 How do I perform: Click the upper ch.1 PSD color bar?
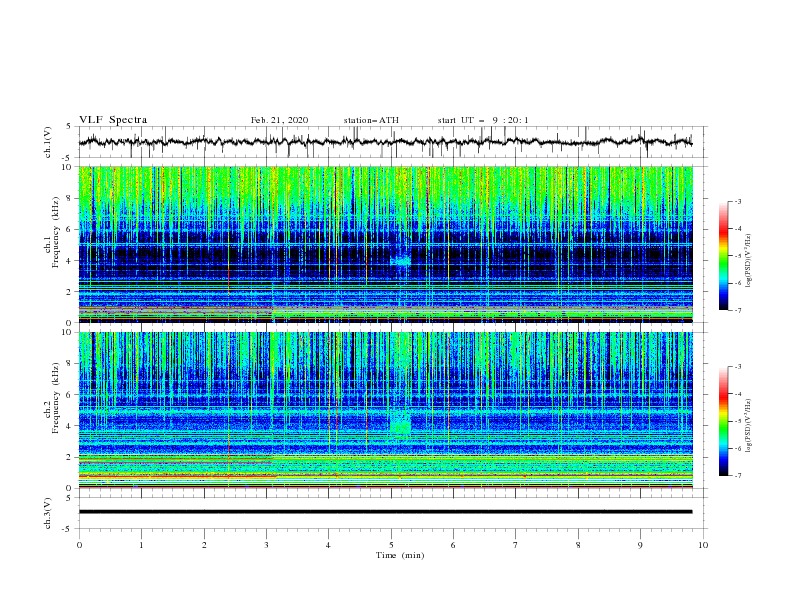pyautogui.click(x=723, y=256)
